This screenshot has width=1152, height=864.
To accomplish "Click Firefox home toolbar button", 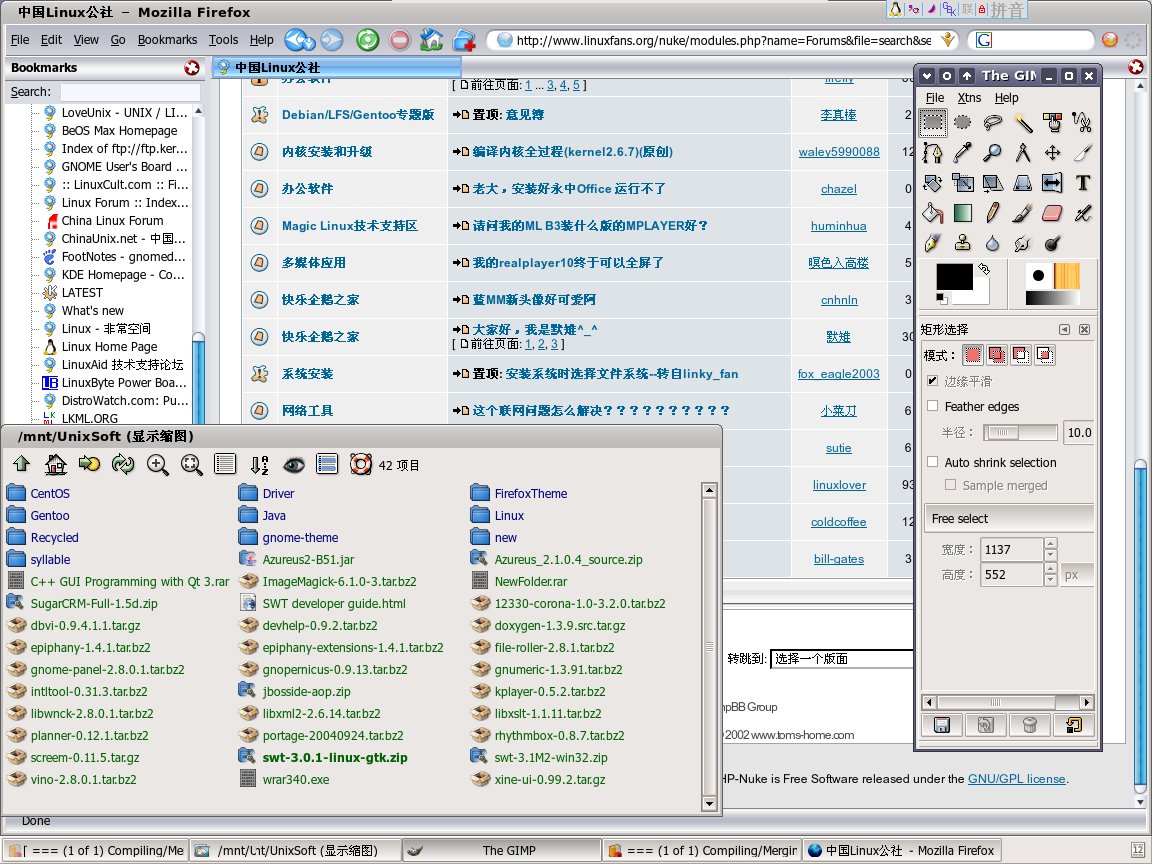I will click(431, 40).
